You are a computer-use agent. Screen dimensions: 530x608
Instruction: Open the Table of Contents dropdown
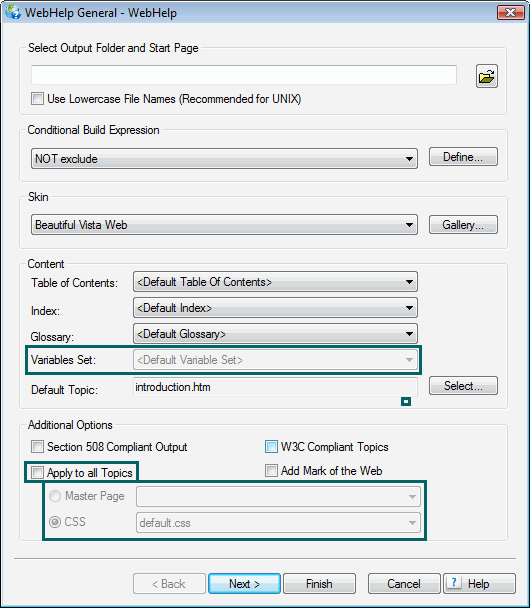pyautogui.click(x=275, y=282)
